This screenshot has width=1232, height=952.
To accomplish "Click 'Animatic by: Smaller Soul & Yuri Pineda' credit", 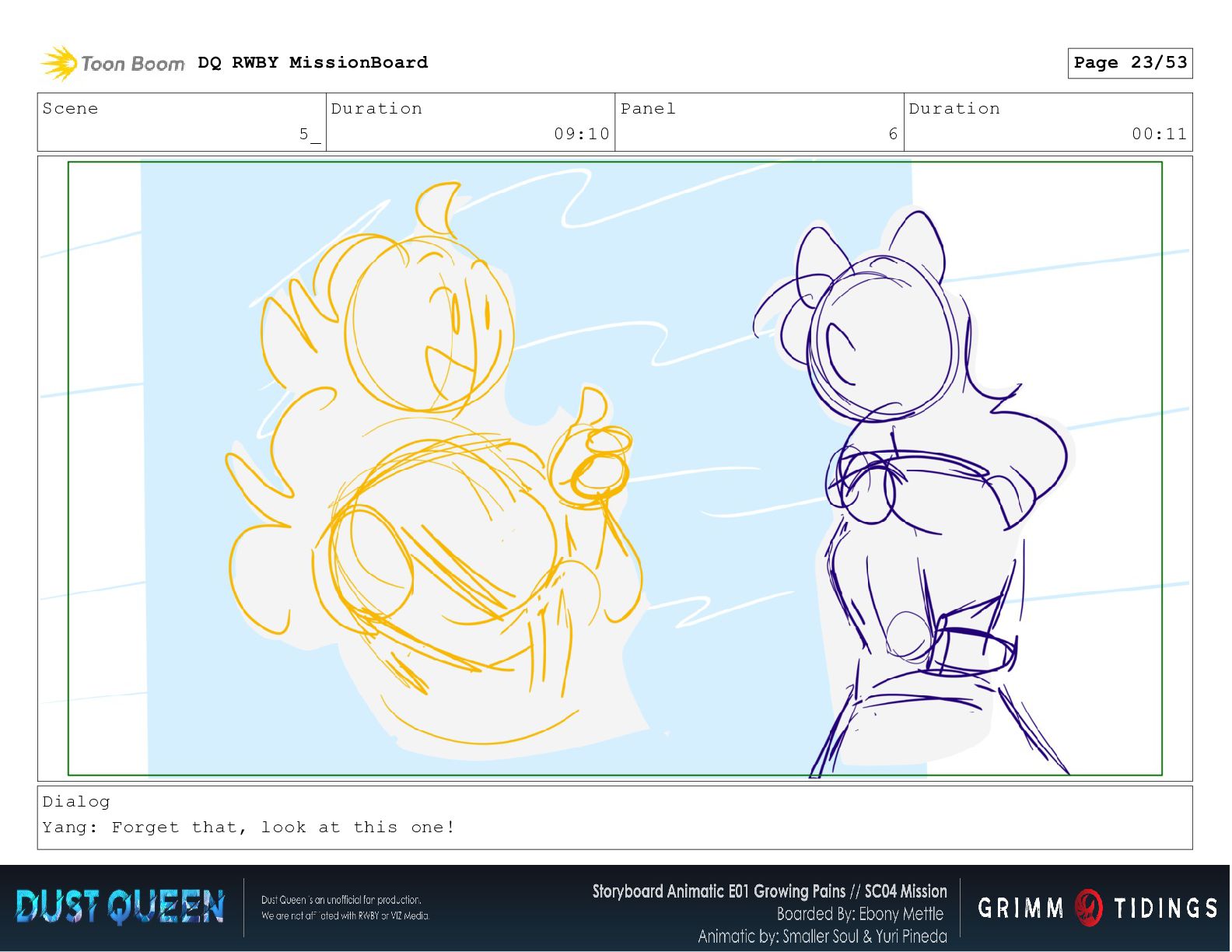I will pyautogui.click(x=822, y=936).
